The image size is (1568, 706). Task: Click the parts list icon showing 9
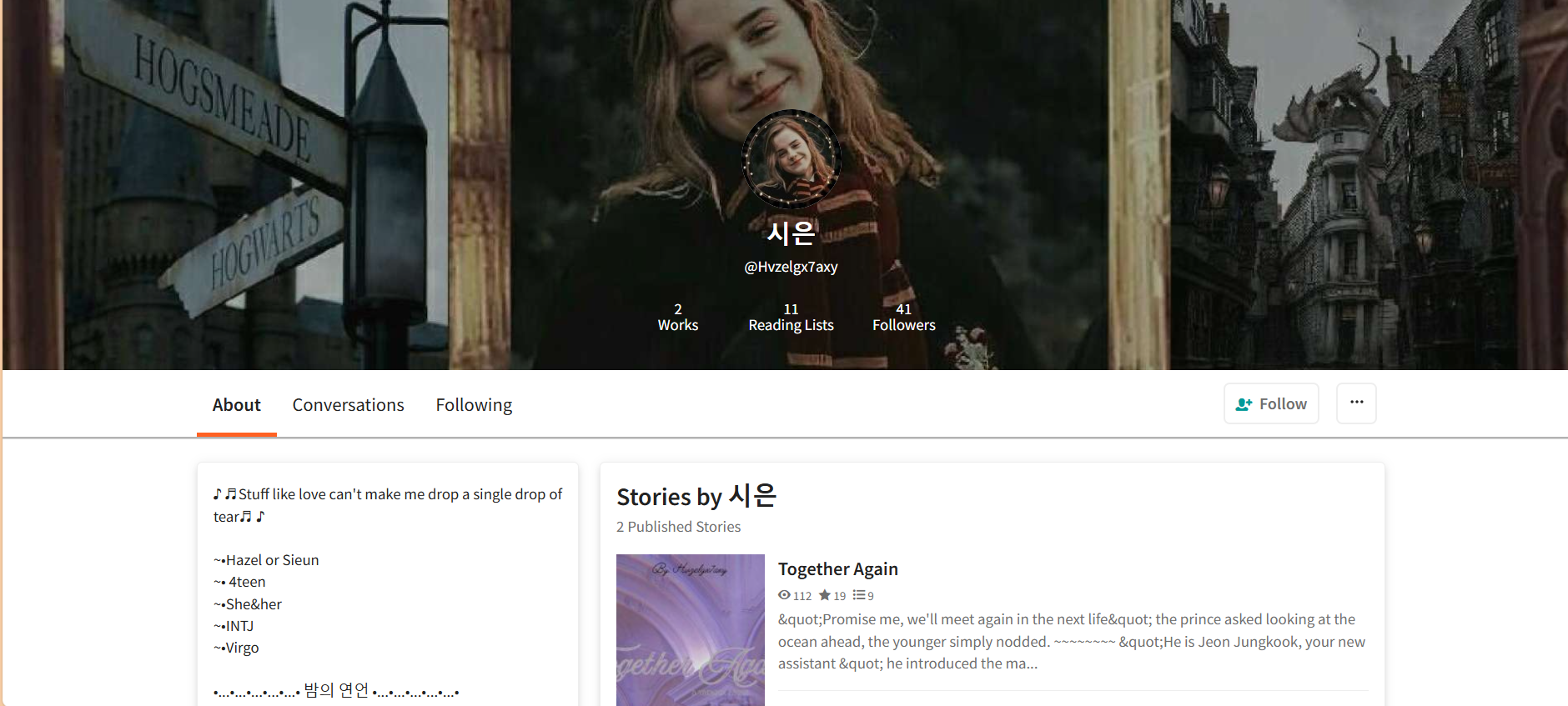click(x=859, y=595)
